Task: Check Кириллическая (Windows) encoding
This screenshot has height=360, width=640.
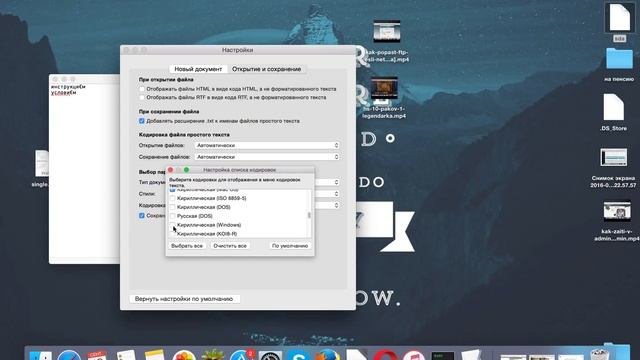Action: click(x=172, y=225)
